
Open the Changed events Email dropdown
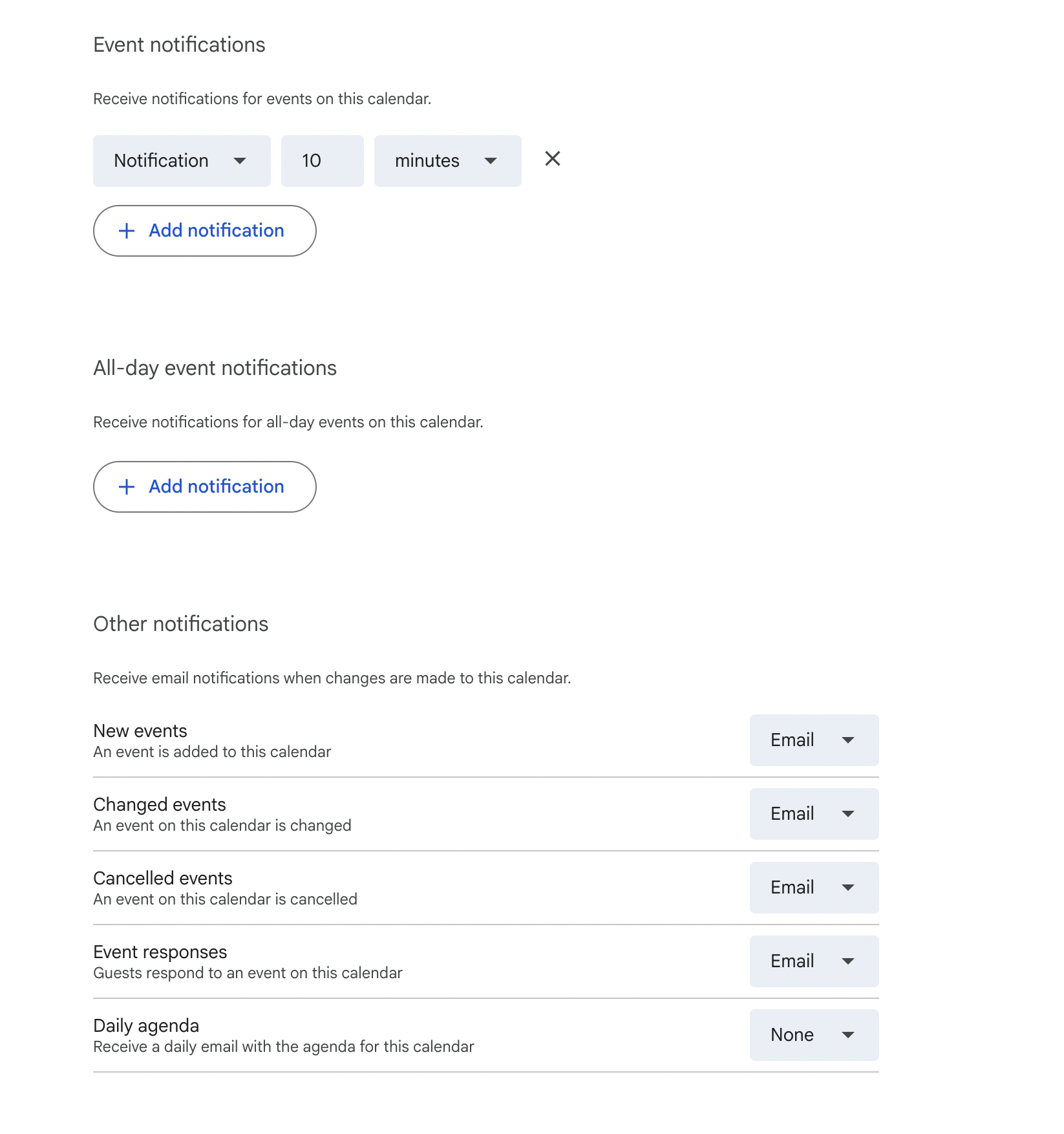(814, 813)
